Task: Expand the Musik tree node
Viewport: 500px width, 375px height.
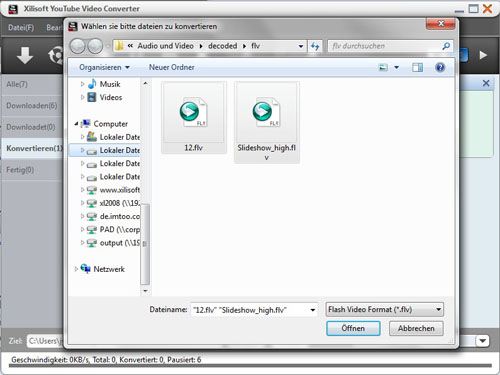Action: coord(82,84)
